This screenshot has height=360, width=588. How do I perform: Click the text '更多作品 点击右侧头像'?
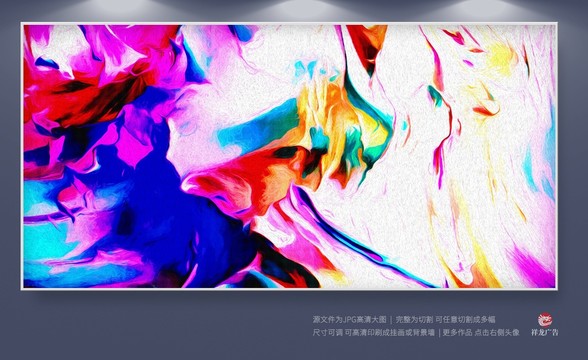481,333
